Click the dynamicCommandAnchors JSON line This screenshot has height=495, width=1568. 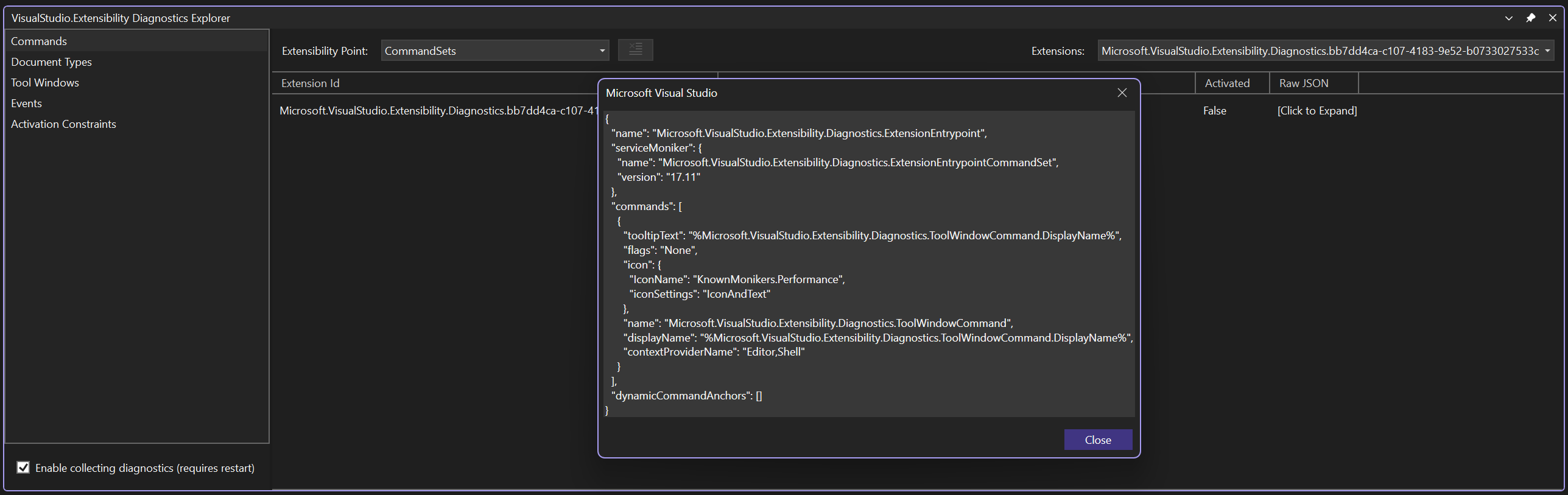(x=686, y=395)
